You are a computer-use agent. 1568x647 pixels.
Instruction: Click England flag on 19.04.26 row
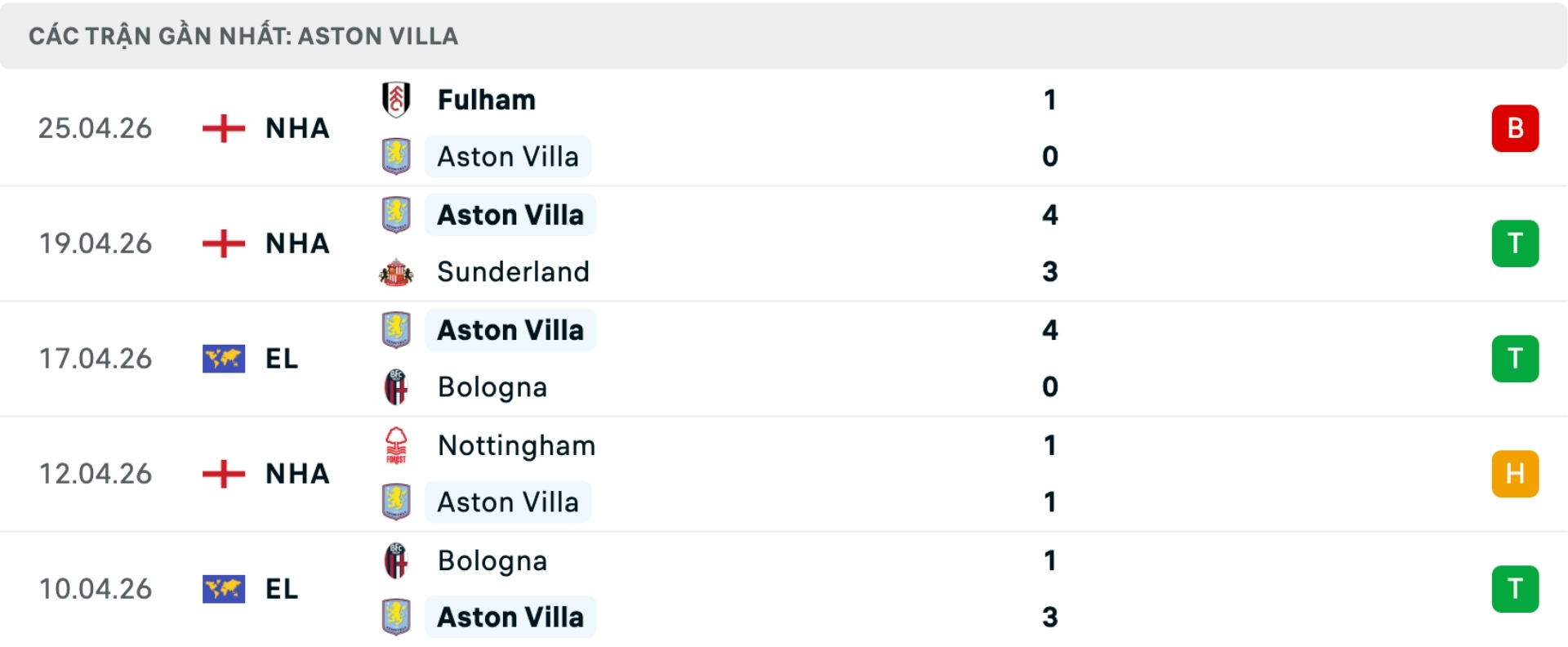coord(224,243)
